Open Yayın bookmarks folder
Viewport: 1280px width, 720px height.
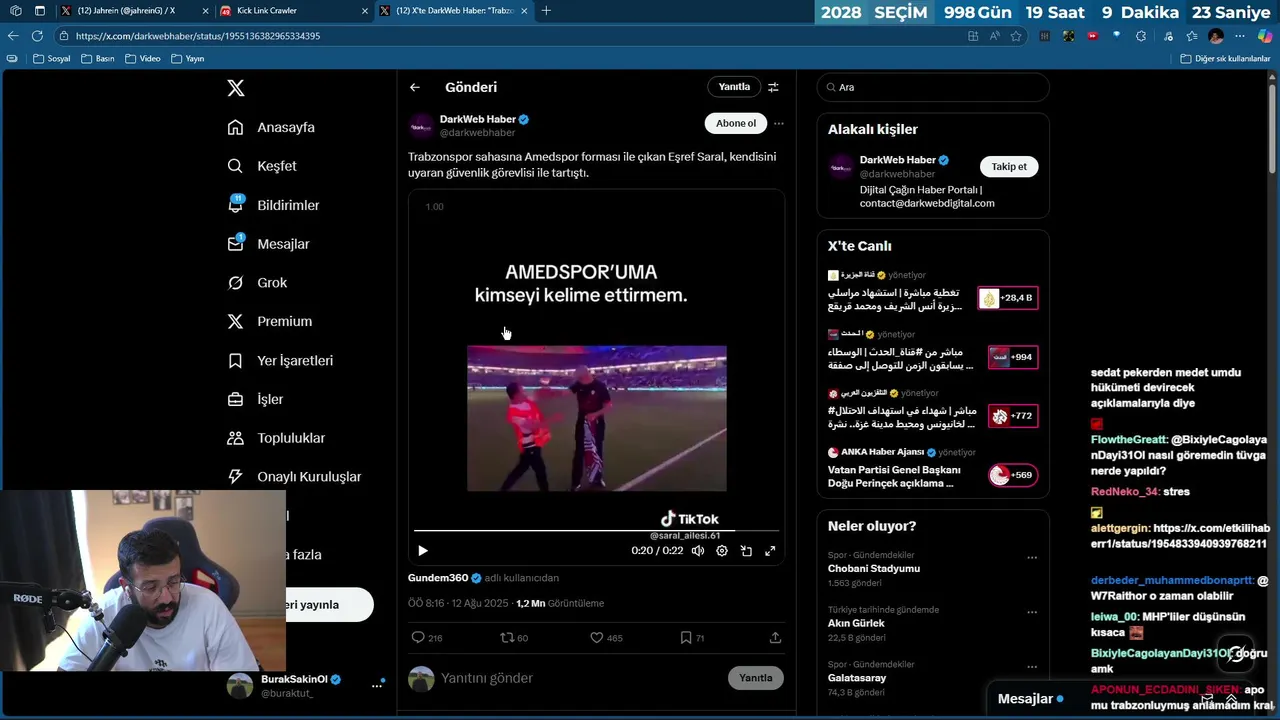[188, 59]
